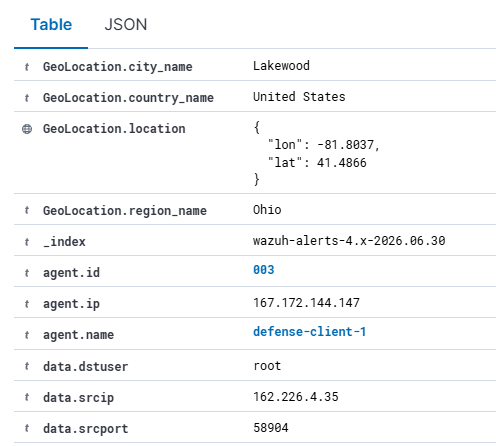The image size is (496, 446).
Task: Click the text type icon beside data.dstuser
Action: [27, 366]
